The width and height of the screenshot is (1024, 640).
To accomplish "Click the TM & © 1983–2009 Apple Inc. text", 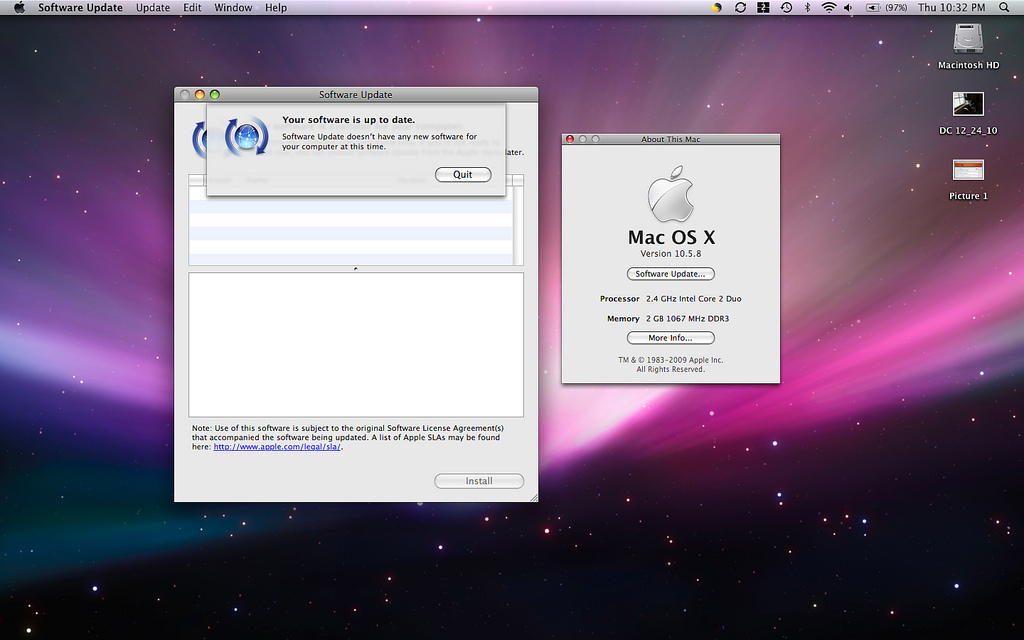I will pyautogui.click(x=671, y=360).
